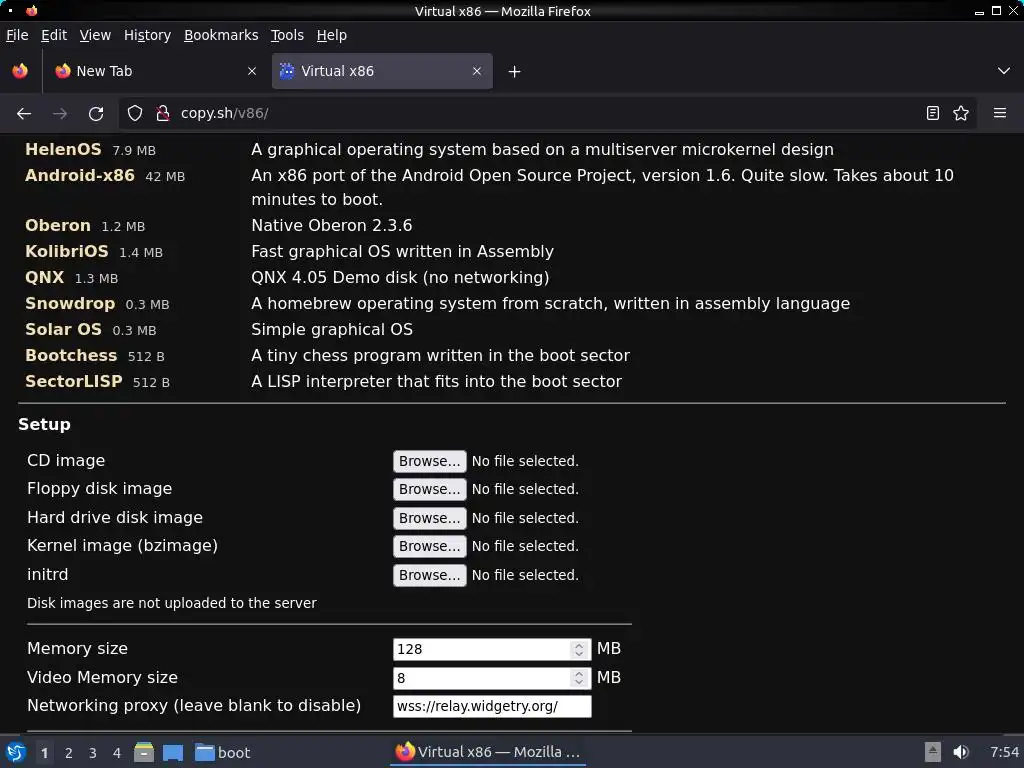Viewport: 1024px width, 768px height.
Task: Switch to workspace 1 in taskbar
Action: pyautogui.click(x=44, y=753)
